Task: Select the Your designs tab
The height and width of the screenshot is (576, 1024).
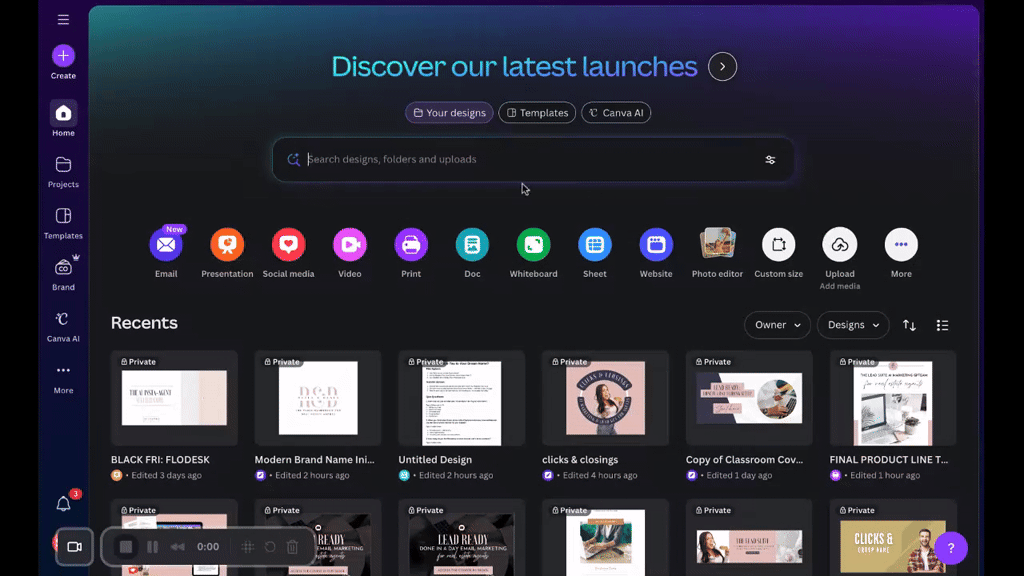Action: click(x=449, y=113)
